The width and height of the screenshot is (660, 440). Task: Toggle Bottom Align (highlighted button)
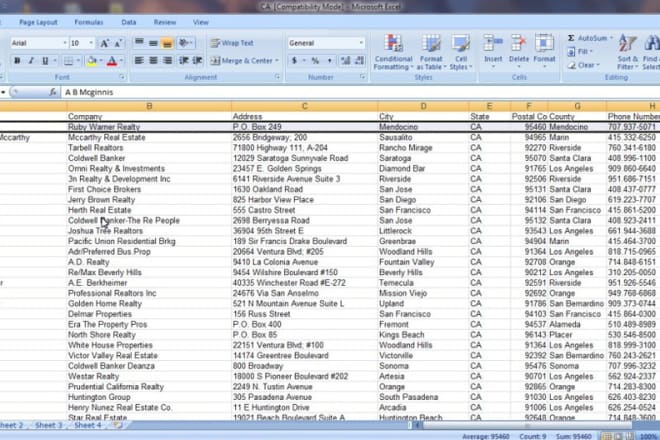(167, 43)
